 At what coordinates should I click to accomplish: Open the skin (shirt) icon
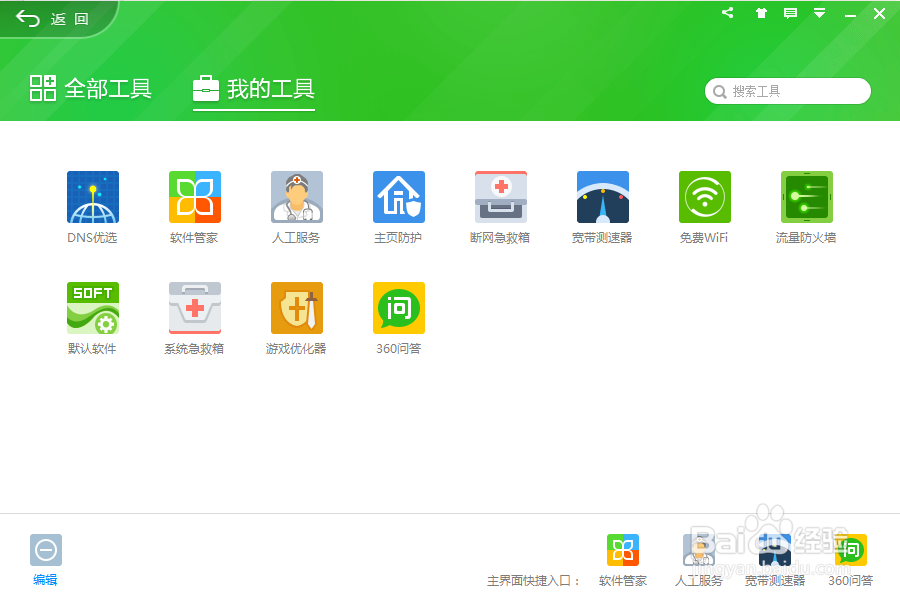click(761, 13)
